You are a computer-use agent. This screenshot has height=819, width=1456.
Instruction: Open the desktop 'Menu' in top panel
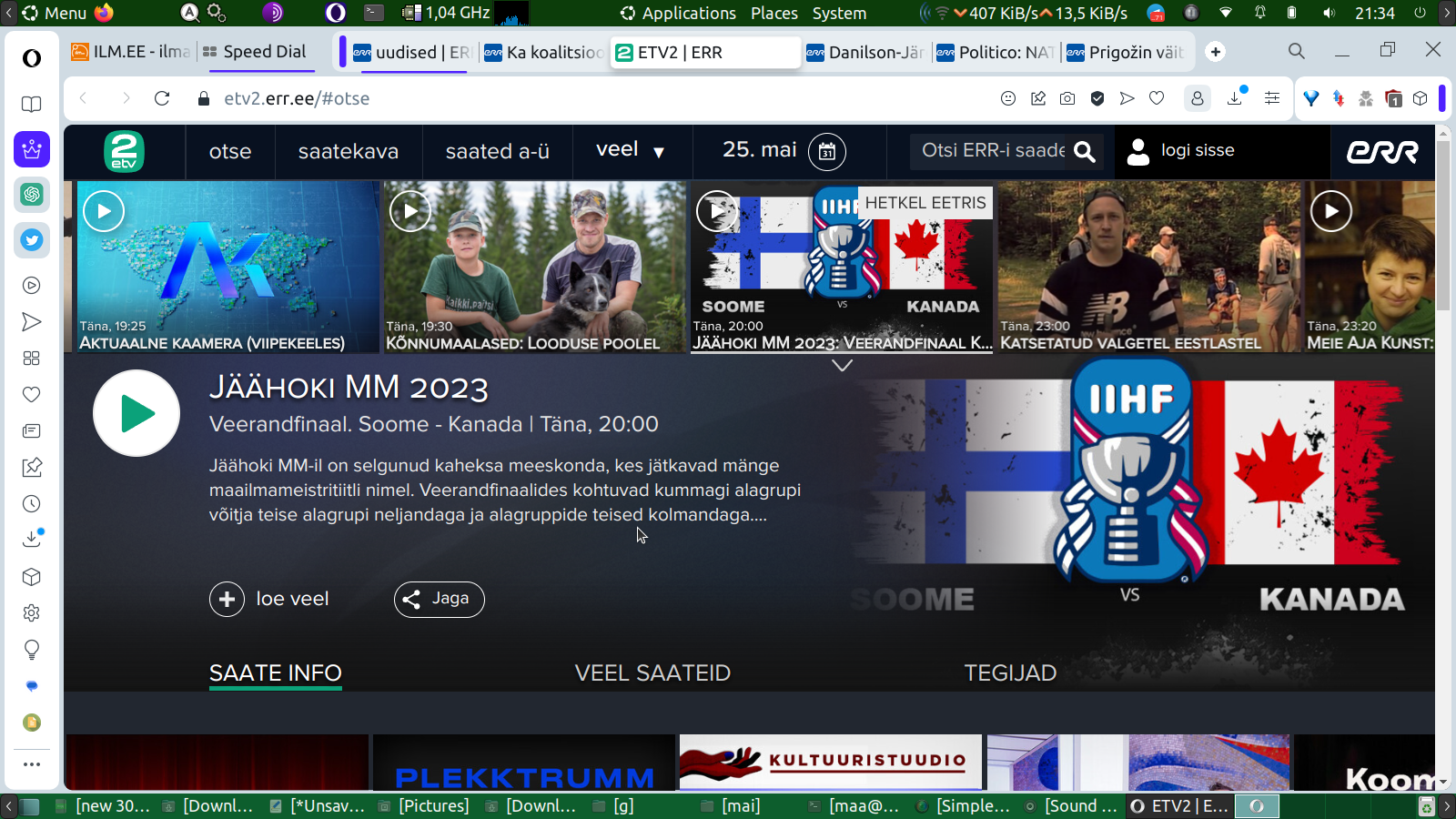[55, 13]
